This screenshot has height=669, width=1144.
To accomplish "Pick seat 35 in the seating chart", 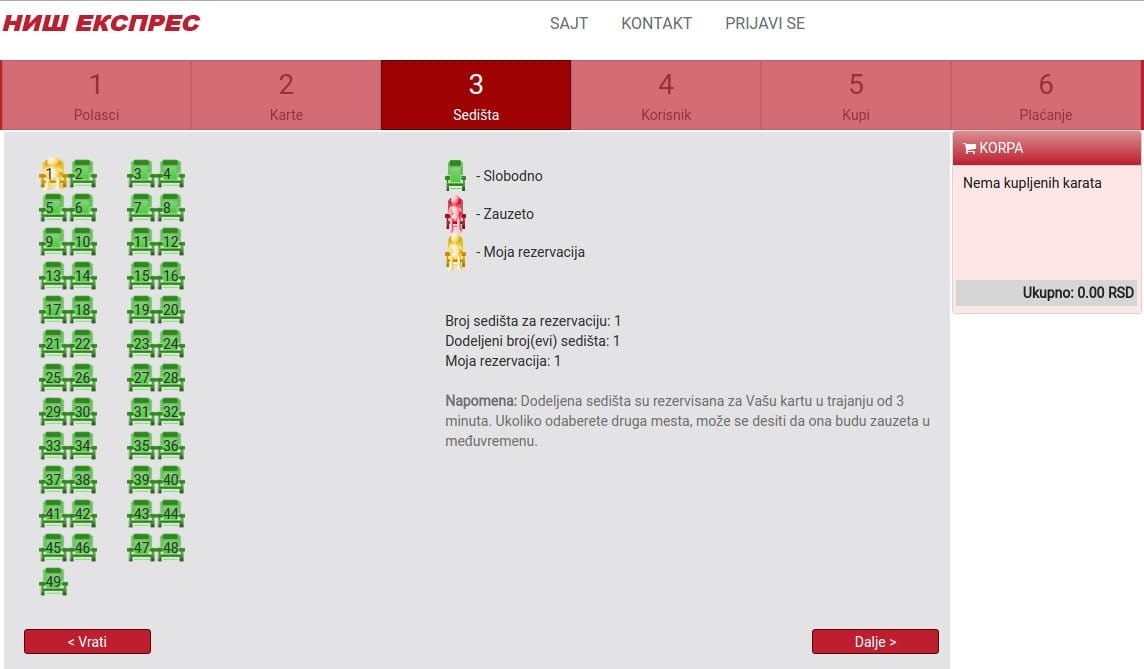I will coord(141,446).
